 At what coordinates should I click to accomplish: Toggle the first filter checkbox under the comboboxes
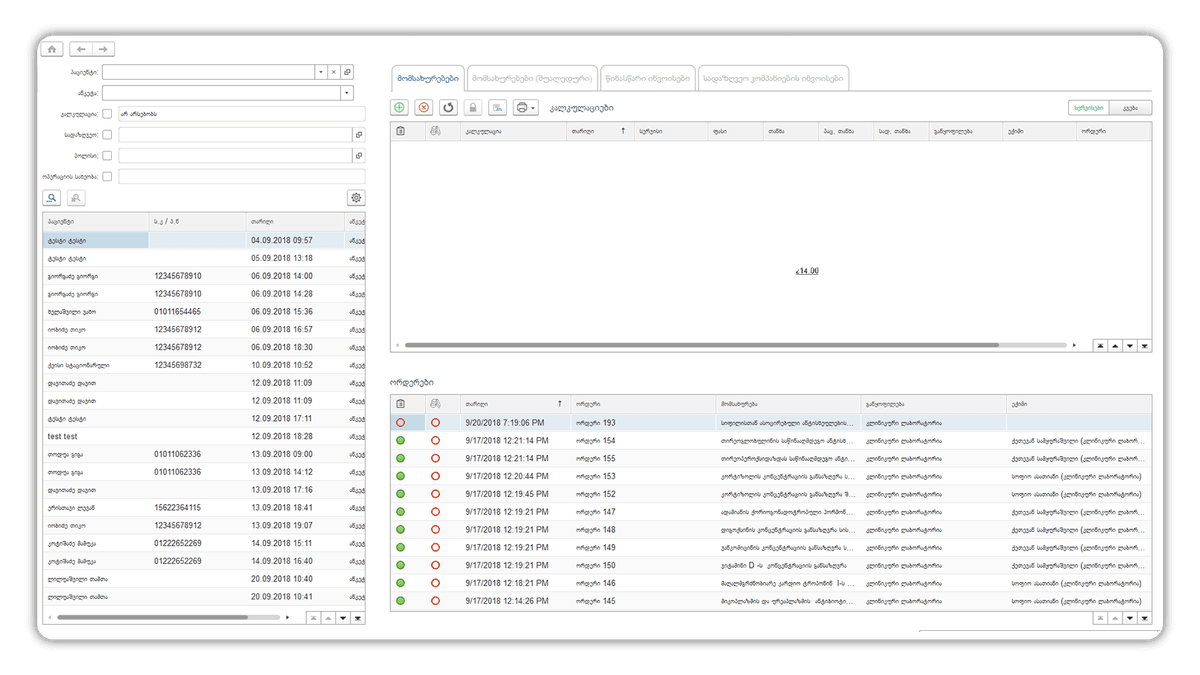(x=107, y=114)
